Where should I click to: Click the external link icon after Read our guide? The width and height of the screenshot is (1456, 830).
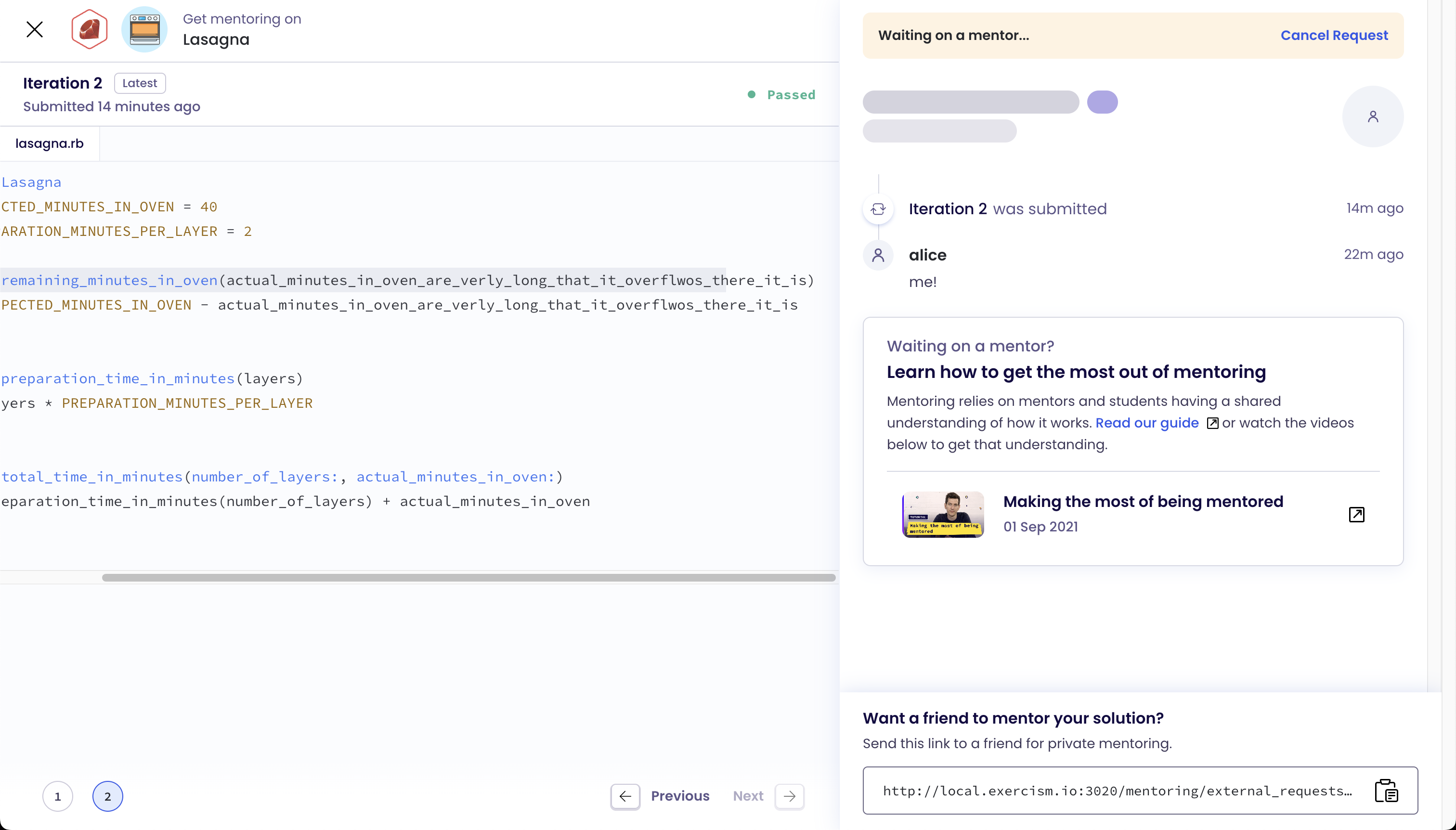coord(1212,423)
